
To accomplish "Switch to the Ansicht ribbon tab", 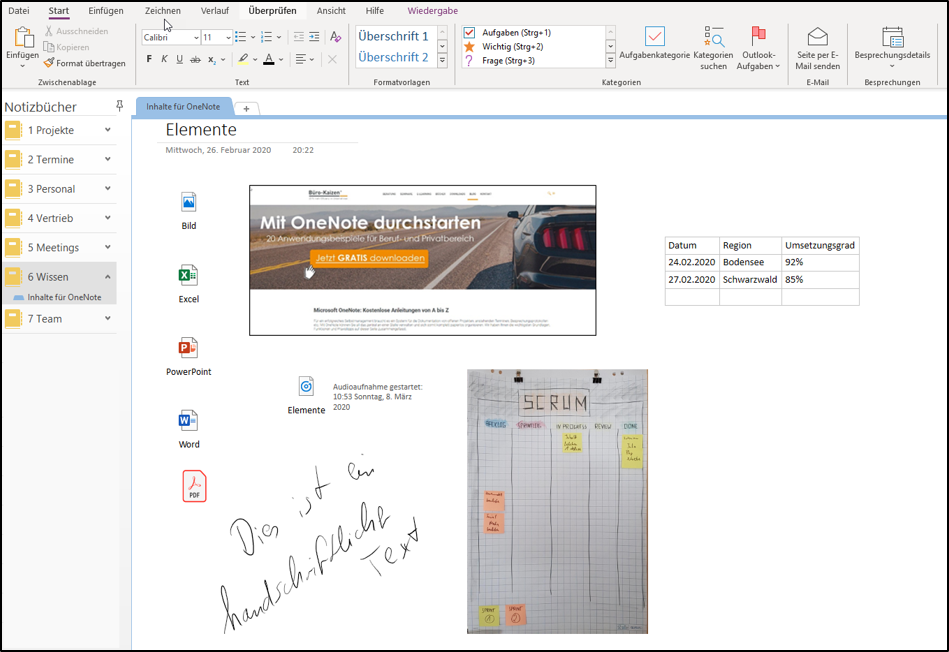I will (x=331, y=11).
